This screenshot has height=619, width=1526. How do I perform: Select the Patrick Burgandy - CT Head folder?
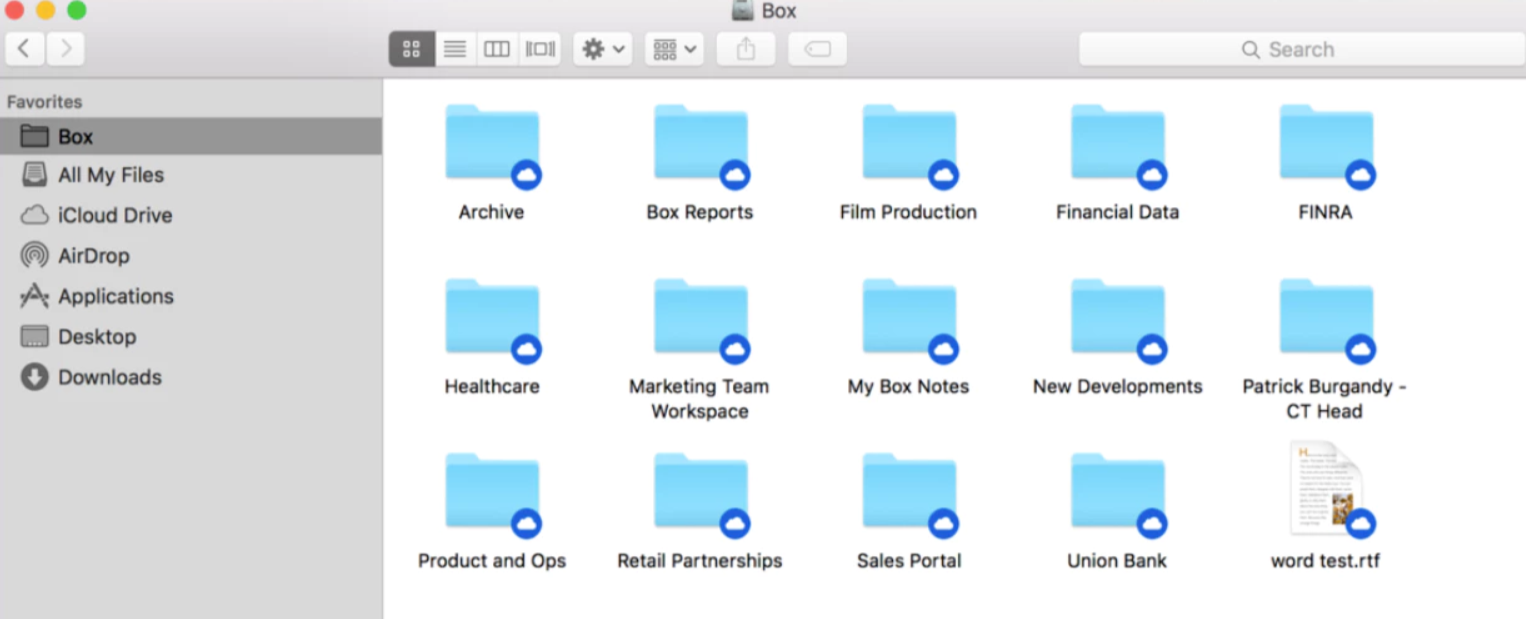tap(1326, 320)
